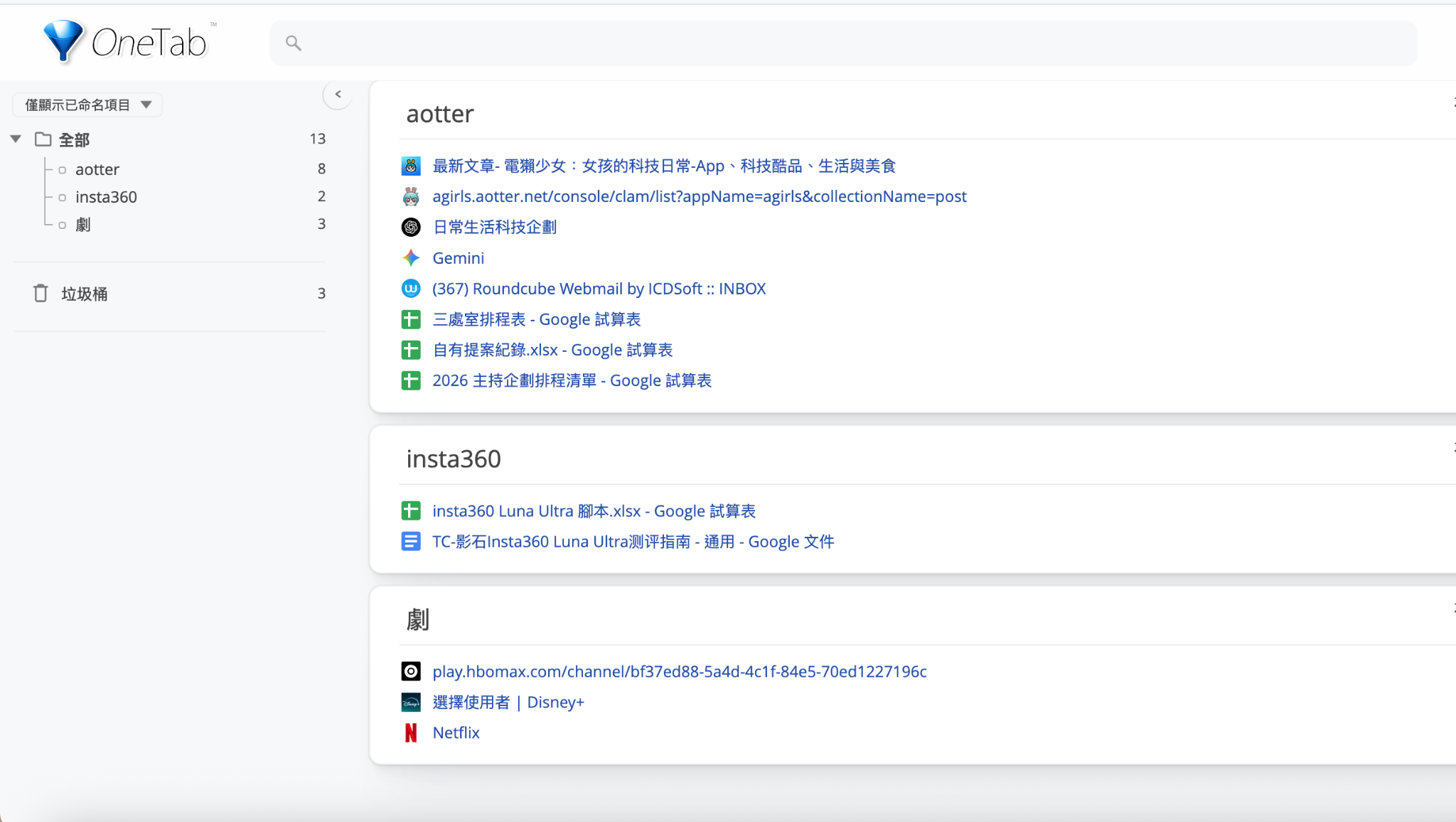Click the magnifier search icon

293,43
